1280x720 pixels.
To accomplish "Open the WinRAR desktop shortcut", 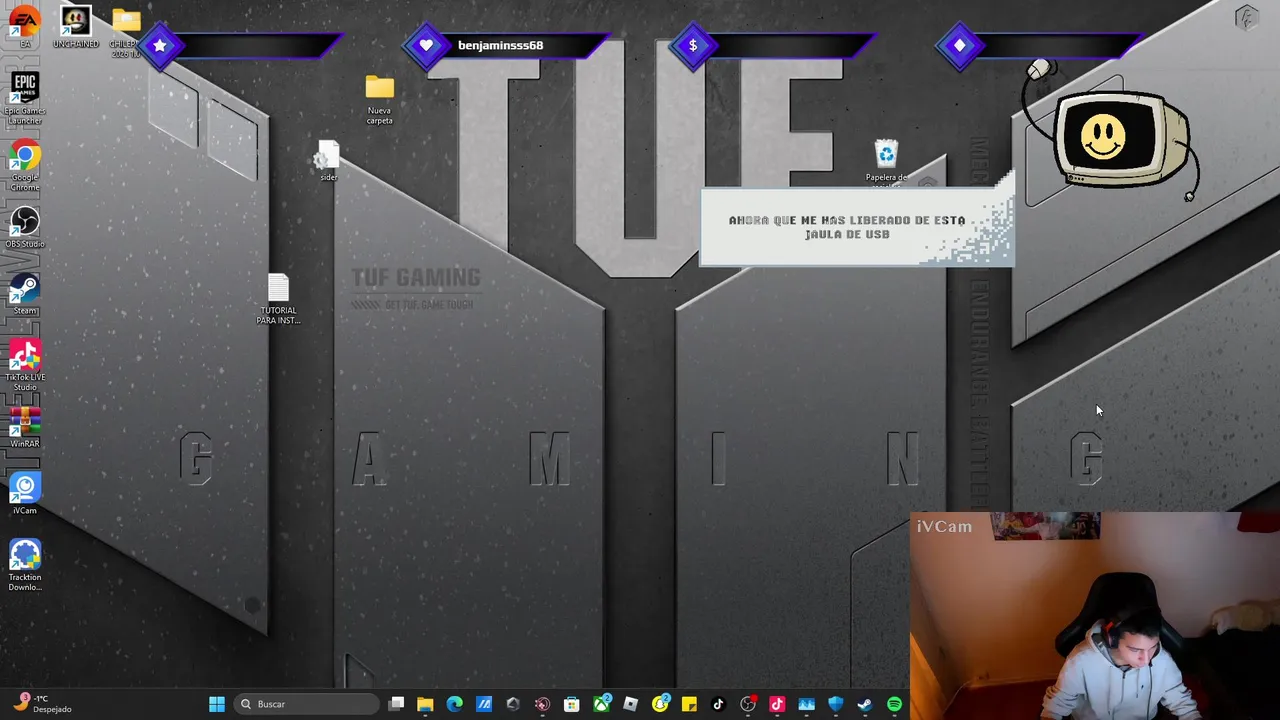I will 25,428.
